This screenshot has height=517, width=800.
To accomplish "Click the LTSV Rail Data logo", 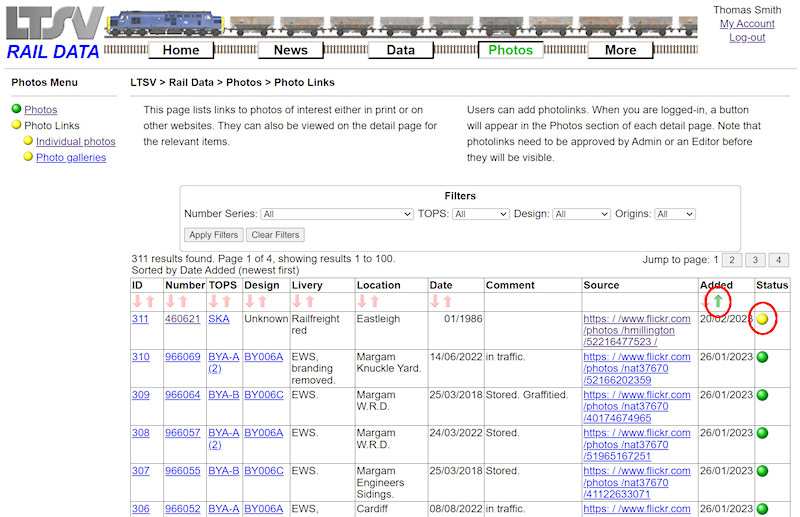I will click(x=54, y=34).
